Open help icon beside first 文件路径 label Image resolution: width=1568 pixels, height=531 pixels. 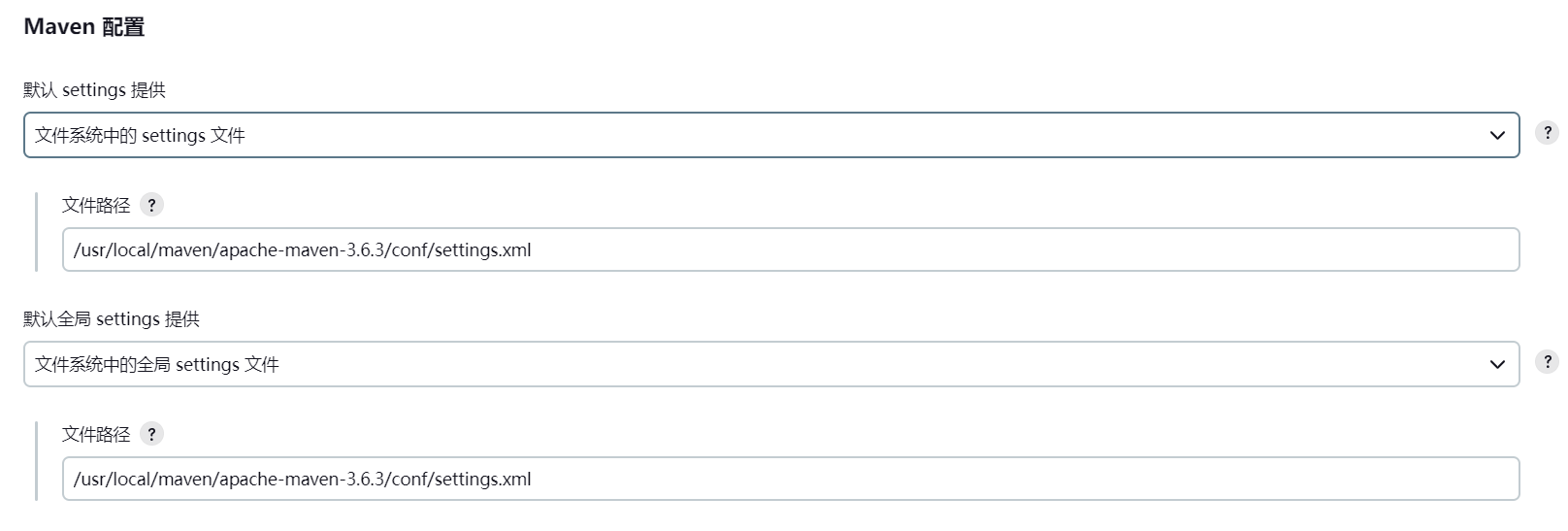coord(151,205)
